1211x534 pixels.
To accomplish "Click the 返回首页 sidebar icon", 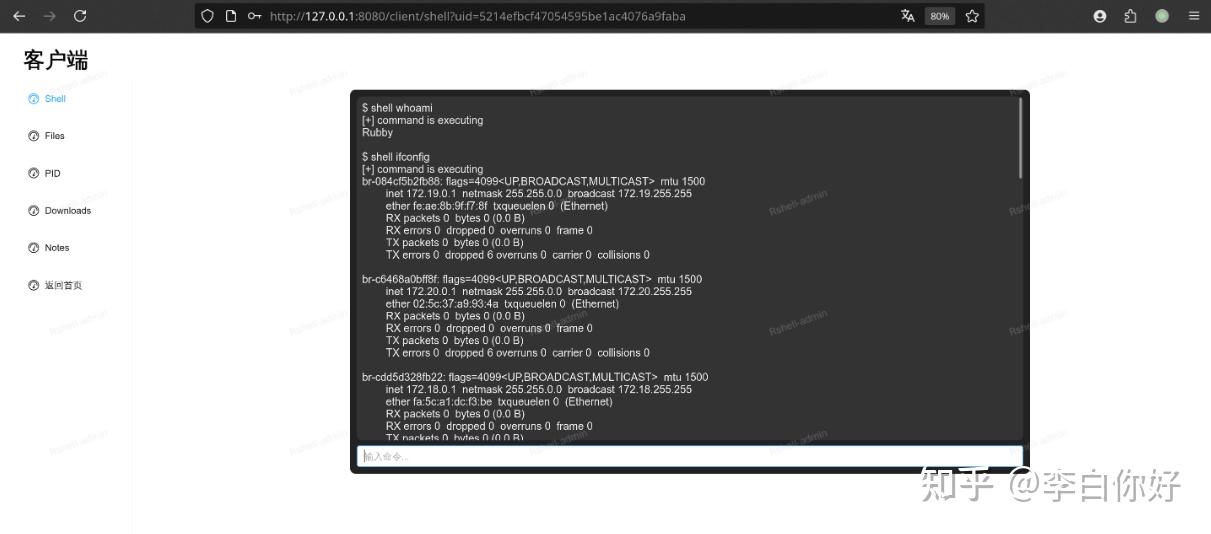I will 34,285.
